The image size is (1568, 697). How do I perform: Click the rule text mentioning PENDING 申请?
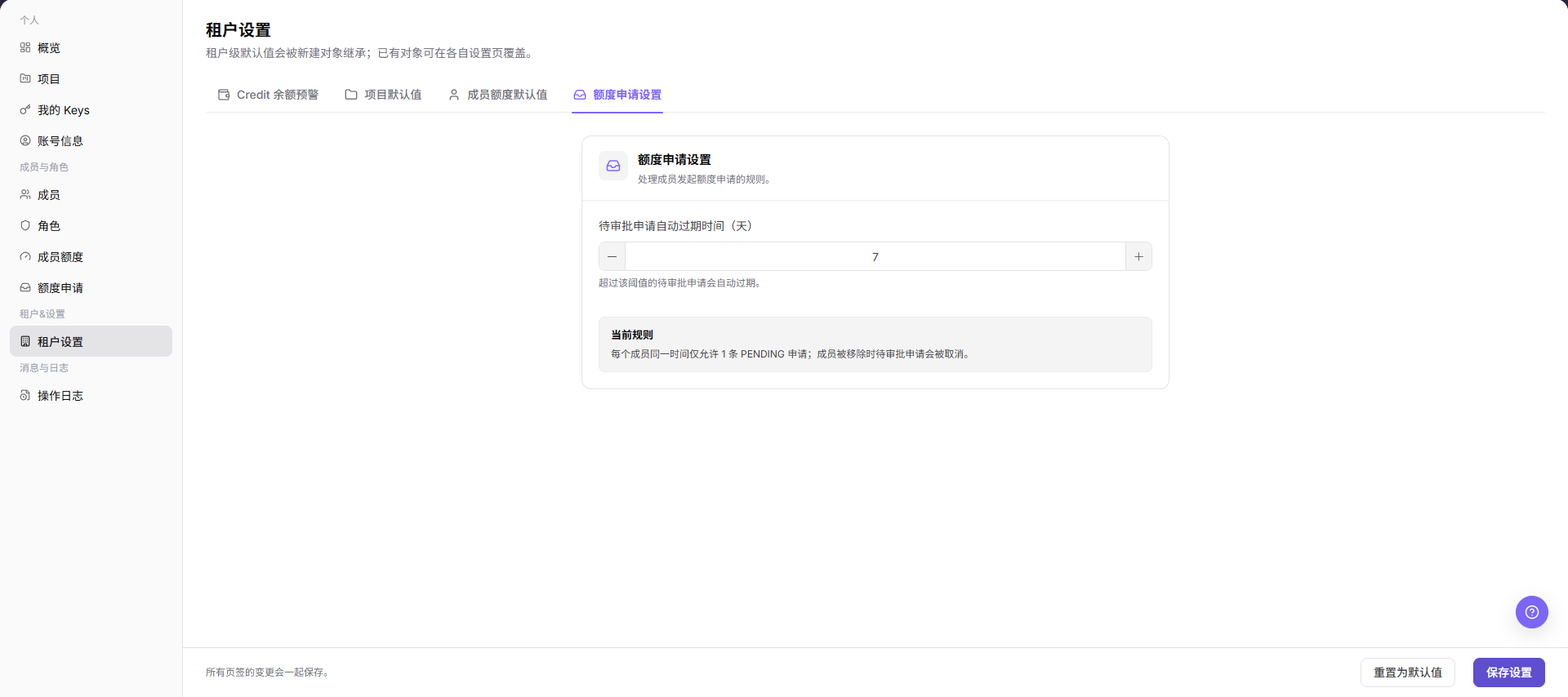click(x=791, y=354)
